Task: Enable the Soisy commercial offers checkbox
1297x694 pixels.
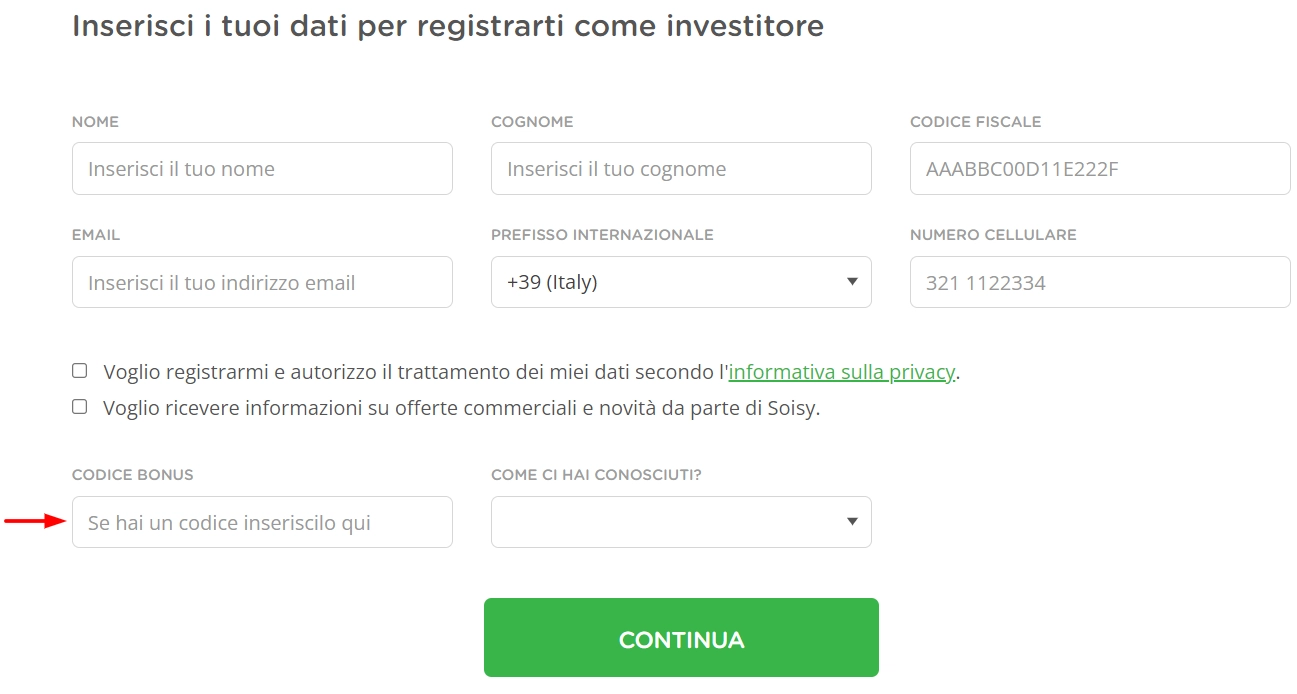Action: point(80,407)
